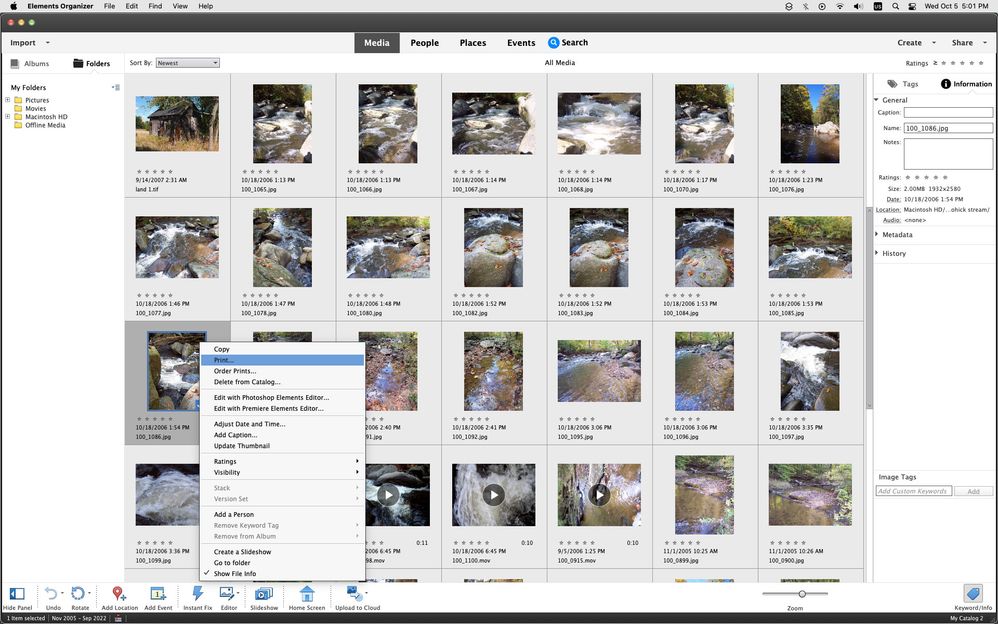Switch to the Folders panel

pos(92,63)
